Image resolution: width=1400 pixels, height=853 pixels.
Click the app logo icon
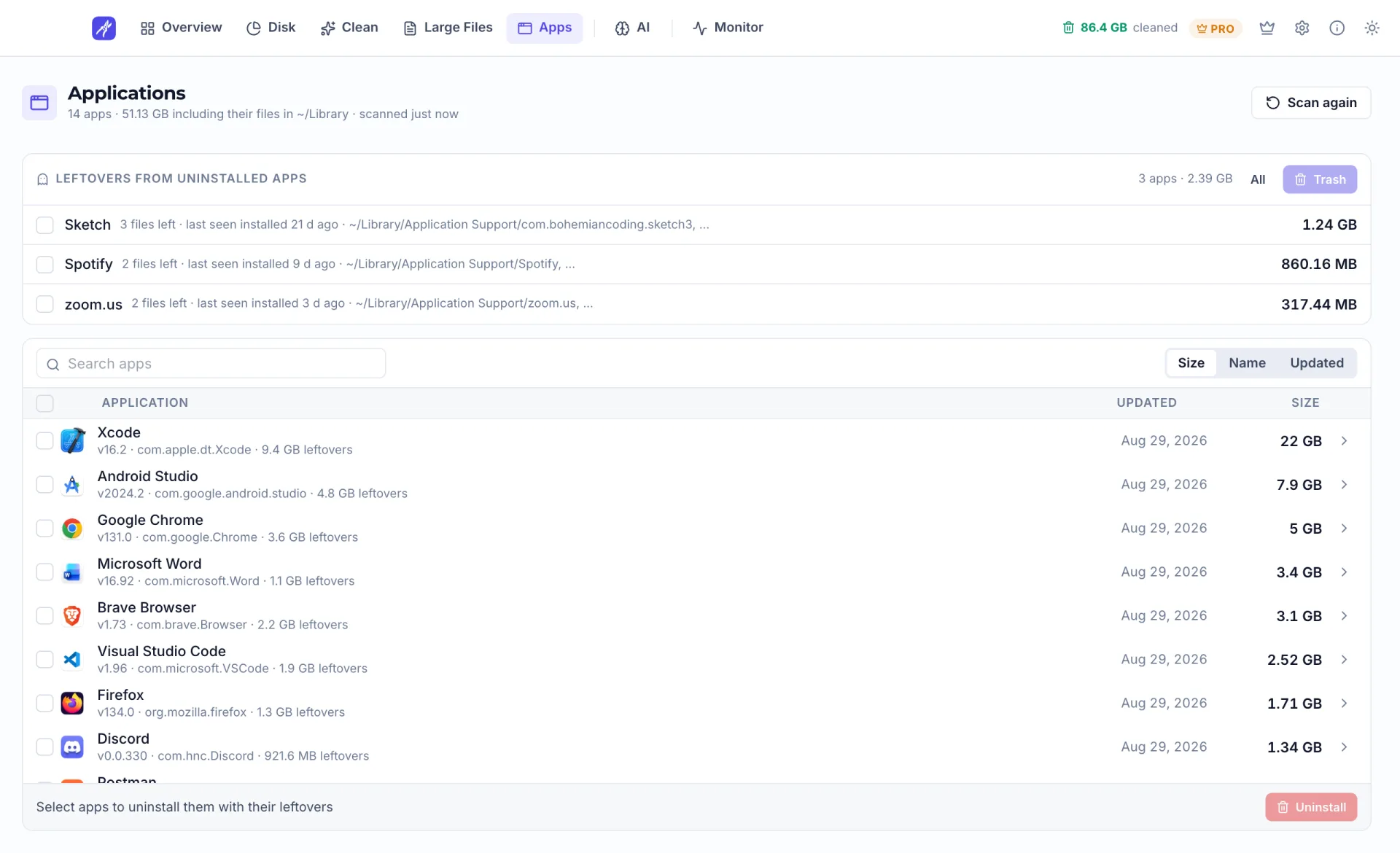point(104,28)
